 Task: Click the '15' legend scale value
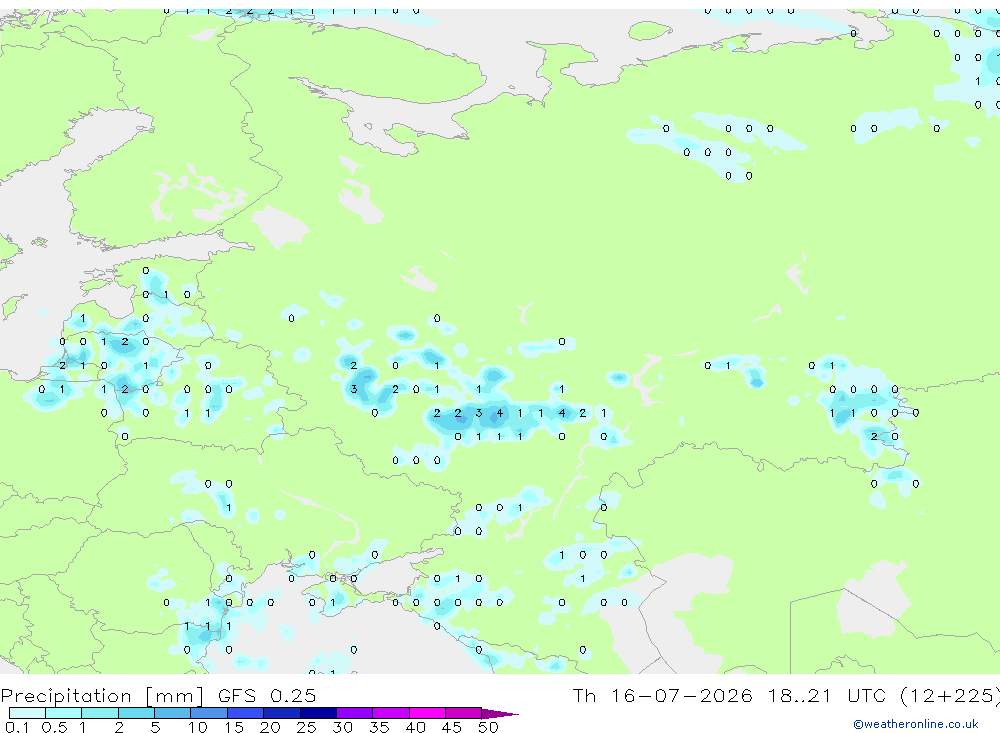[234, 727]
